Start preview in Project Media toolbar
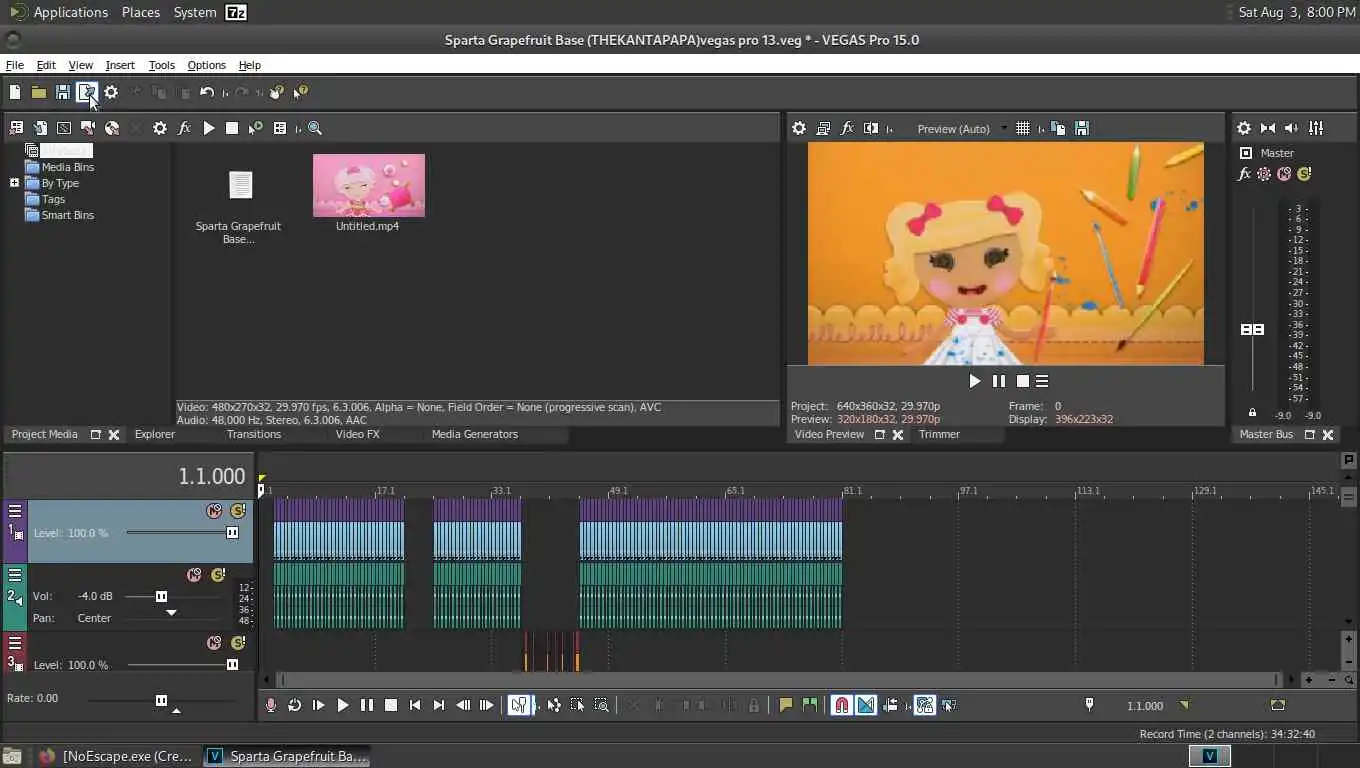1360x768 pixels. tap(208, 128)
